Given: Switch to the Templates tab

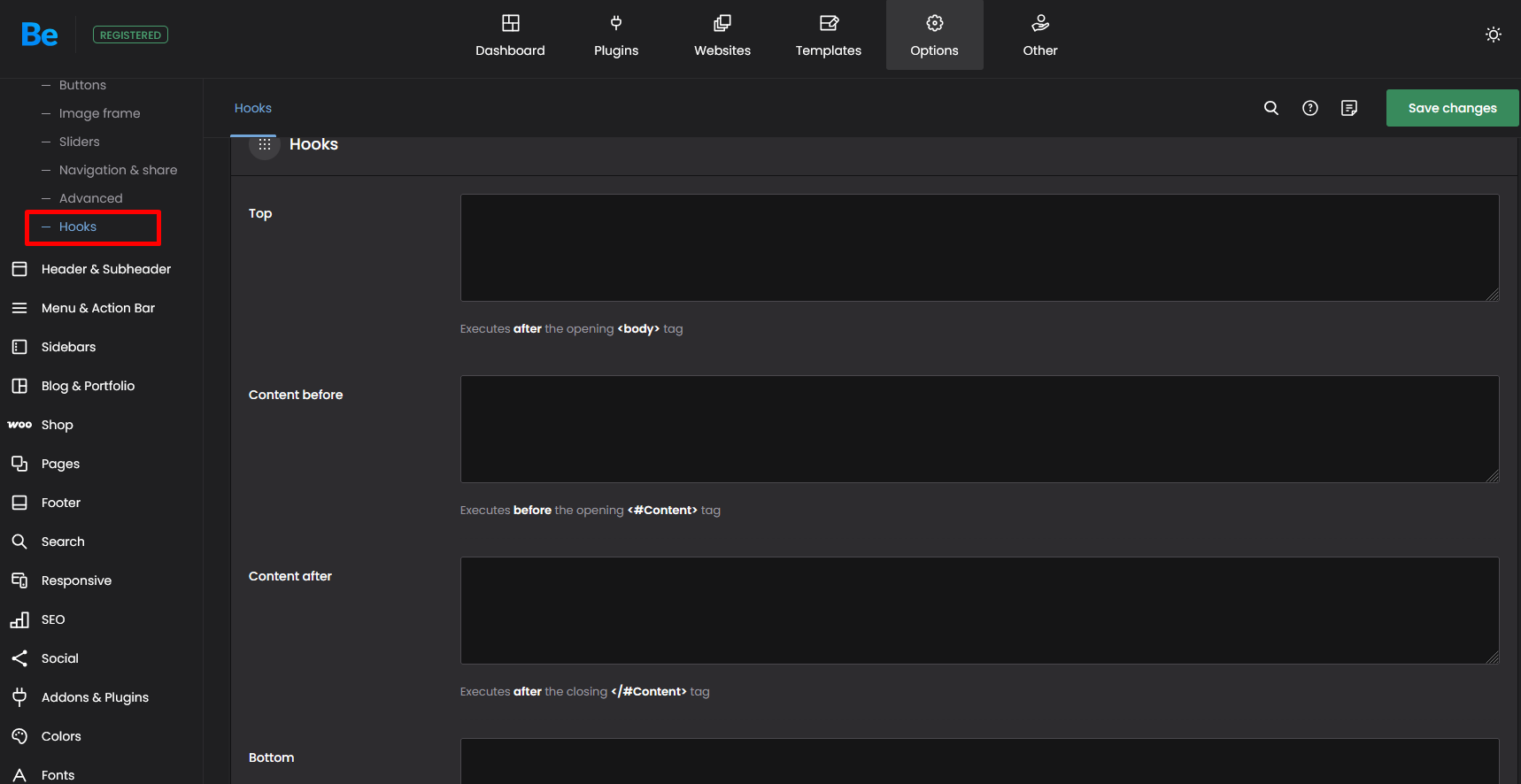Looking at the screenshot, I should pos(828,35).
